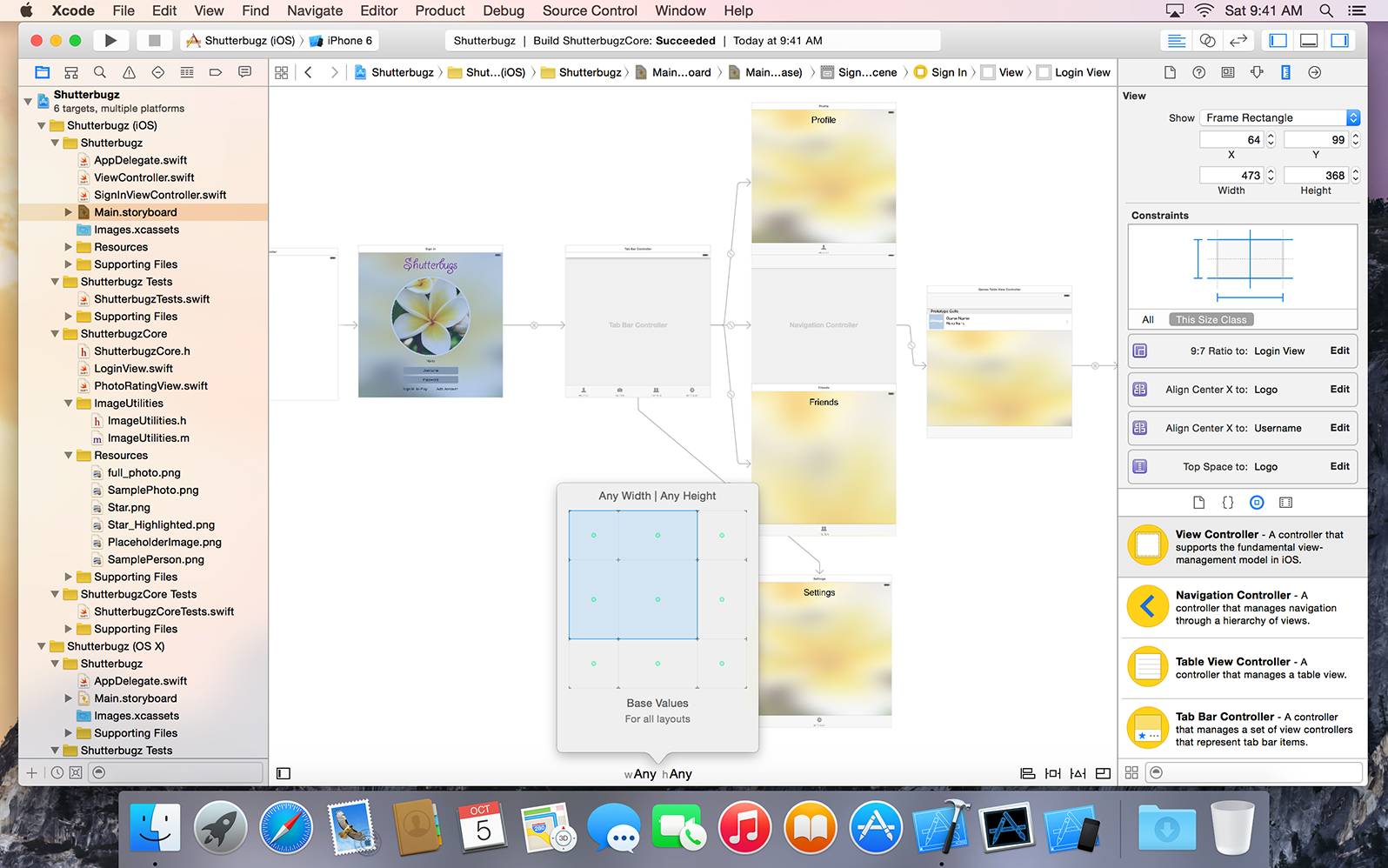Screen dimensions: 1388x868
Task: Open the Find navigator magnifier icon
Action: pyautogui.click(x=100, y=72)
